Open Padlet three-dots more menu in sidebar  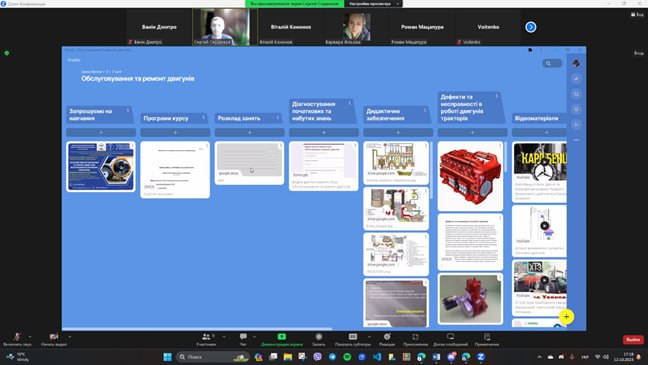click(x=576, y=140)
